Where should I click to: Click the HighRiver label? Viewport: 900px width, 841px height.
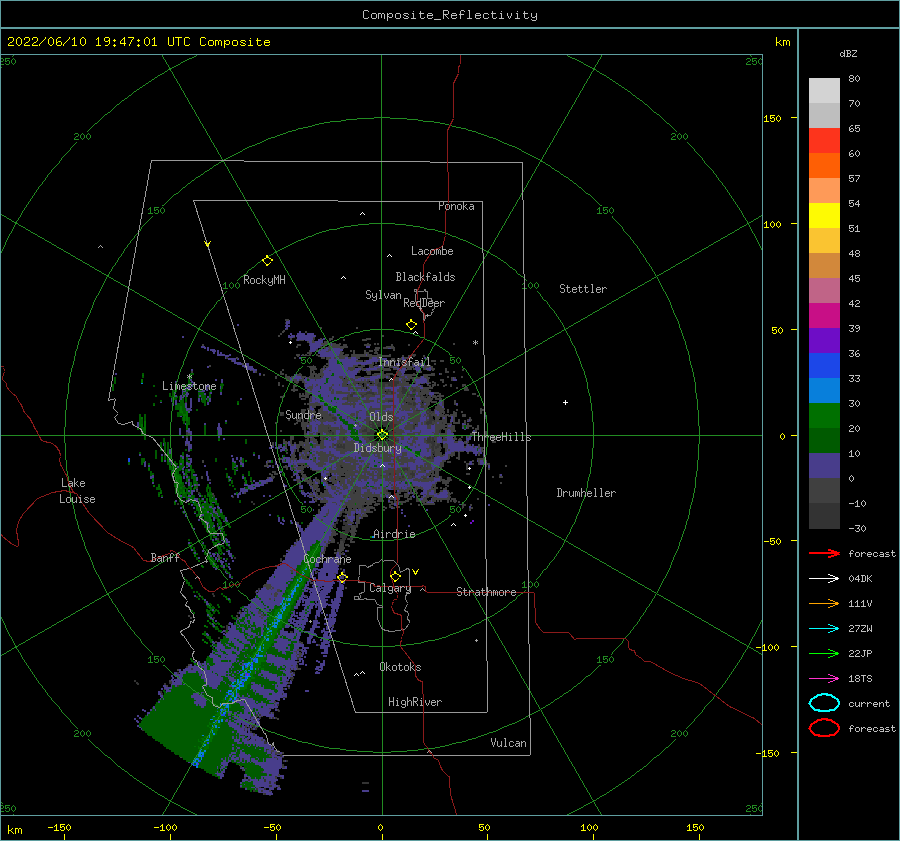click(x=415, y=702)
